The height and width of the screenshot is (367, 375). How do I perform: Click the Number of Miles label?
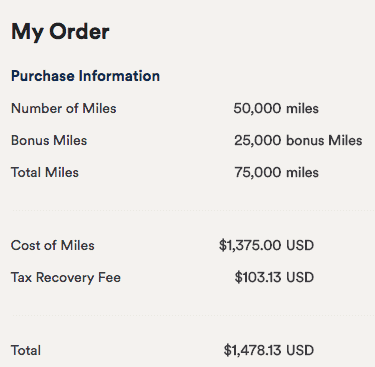64,108
